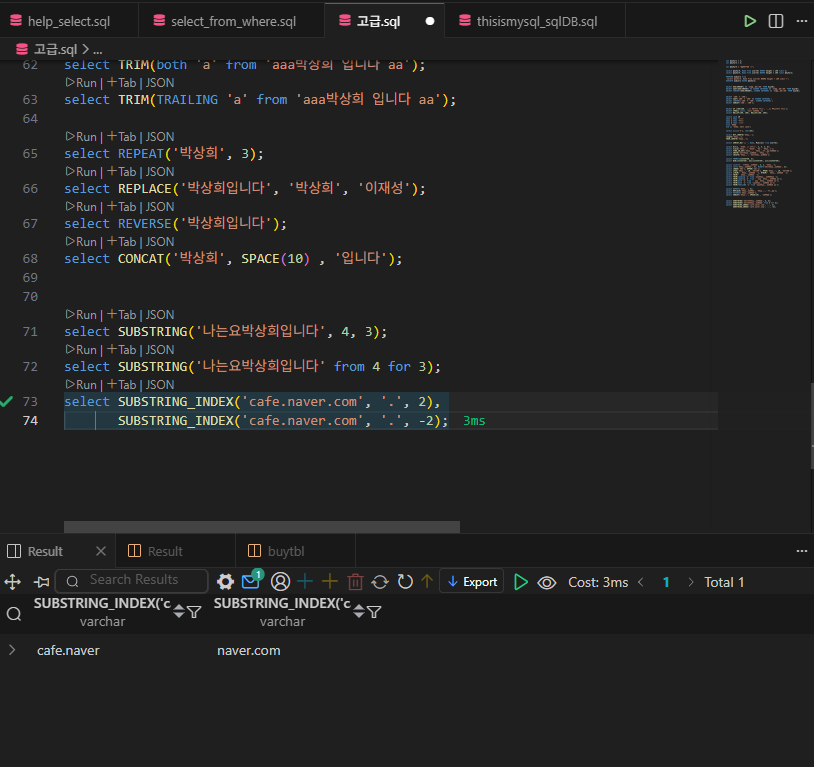Image resolution: width=814 pixels, height=767 pixels.
Task: Sort second SUBSTRING_INDEX column
Action: [x=359, y=611]
